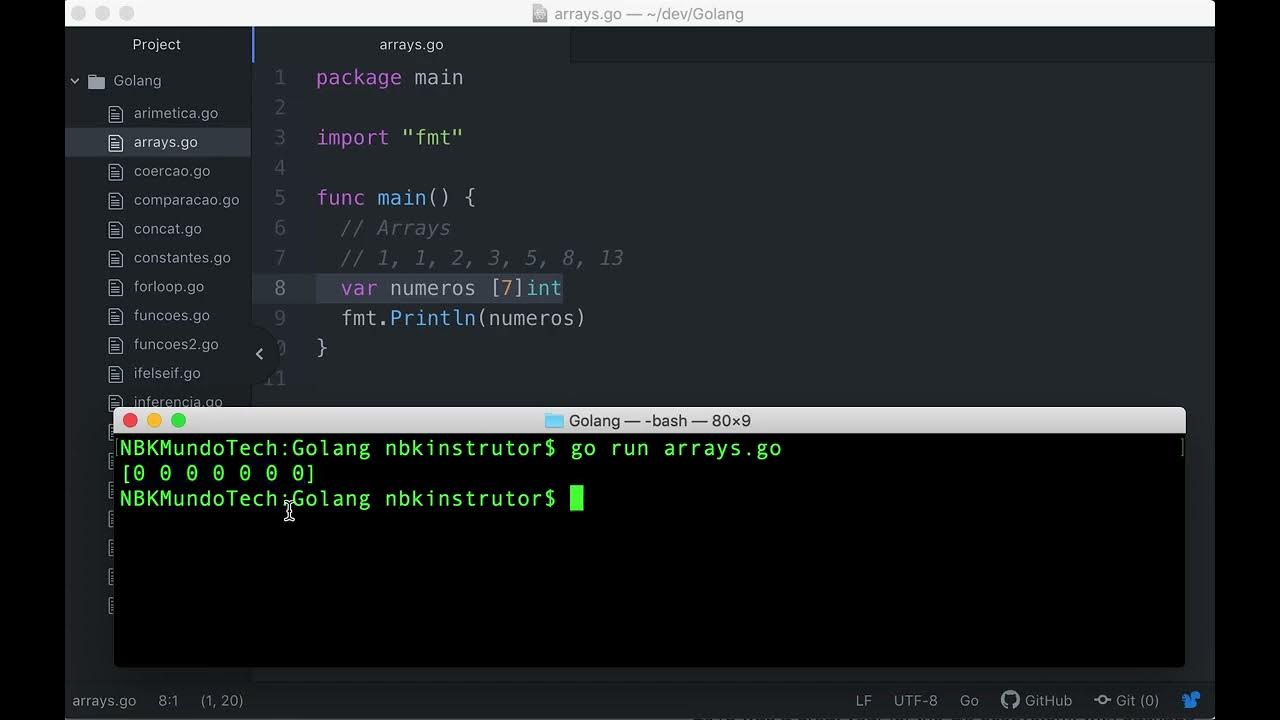Open funcoes2.go file
This screenshot has width=1280, height=720.
pyautogui.click(x=176, y=345)
